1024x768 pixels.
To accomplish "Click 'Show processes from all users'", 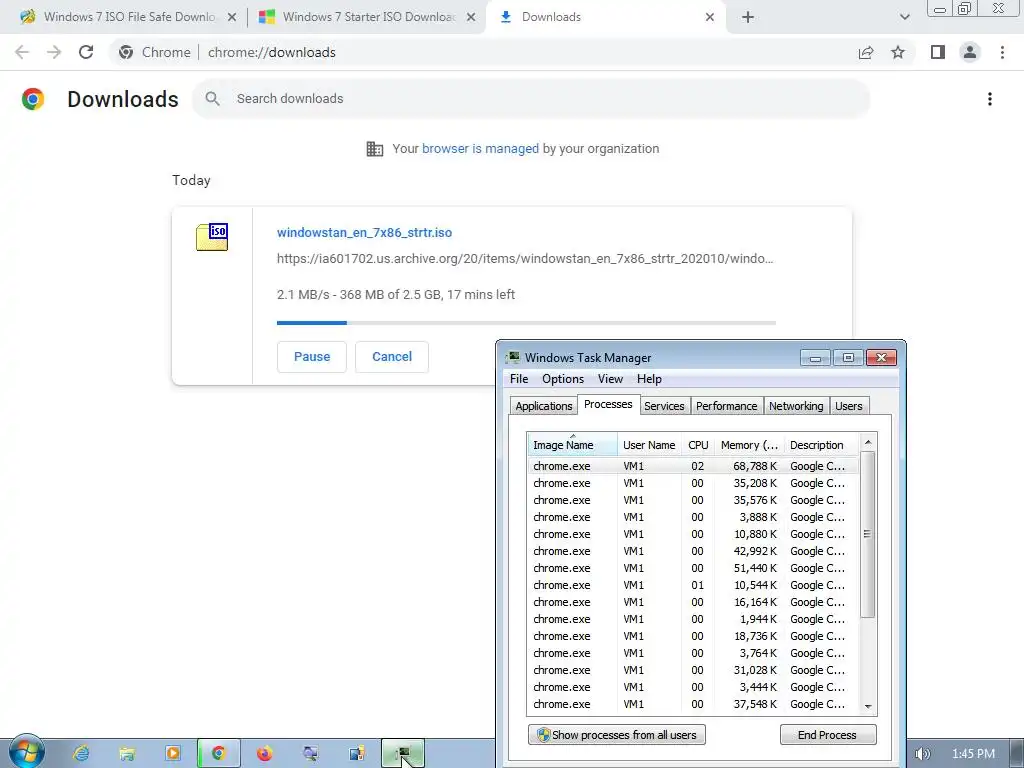I will coord(616,735).
